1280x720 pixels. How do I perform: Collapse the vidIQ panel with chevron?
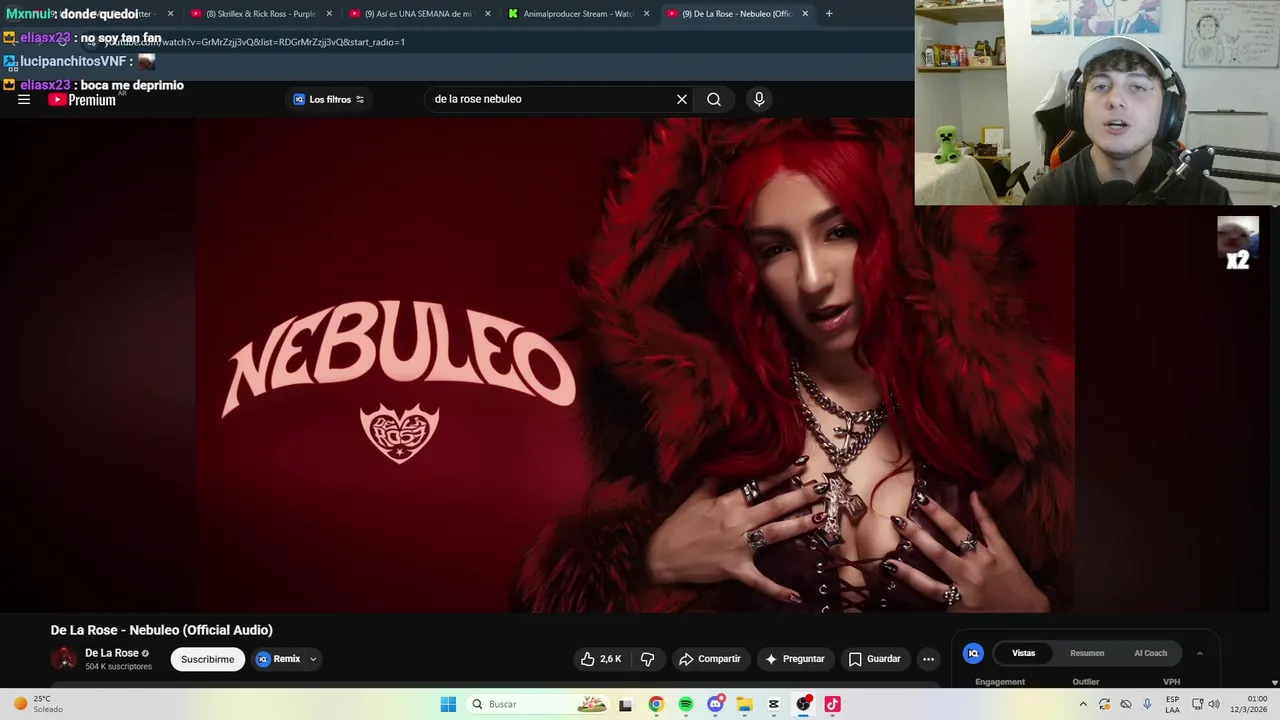(x=1200, y=653)
